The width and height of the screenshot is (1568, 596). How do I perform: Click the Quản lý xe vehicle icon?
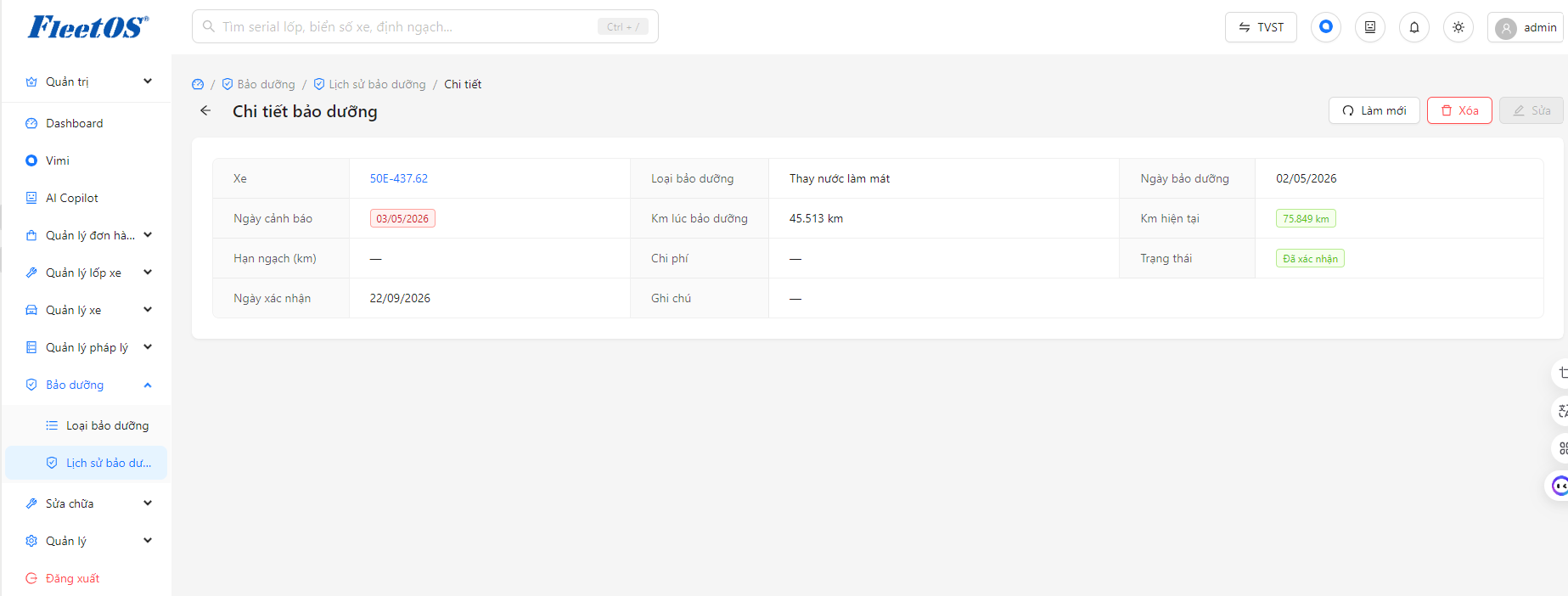[x=31, y=310]
